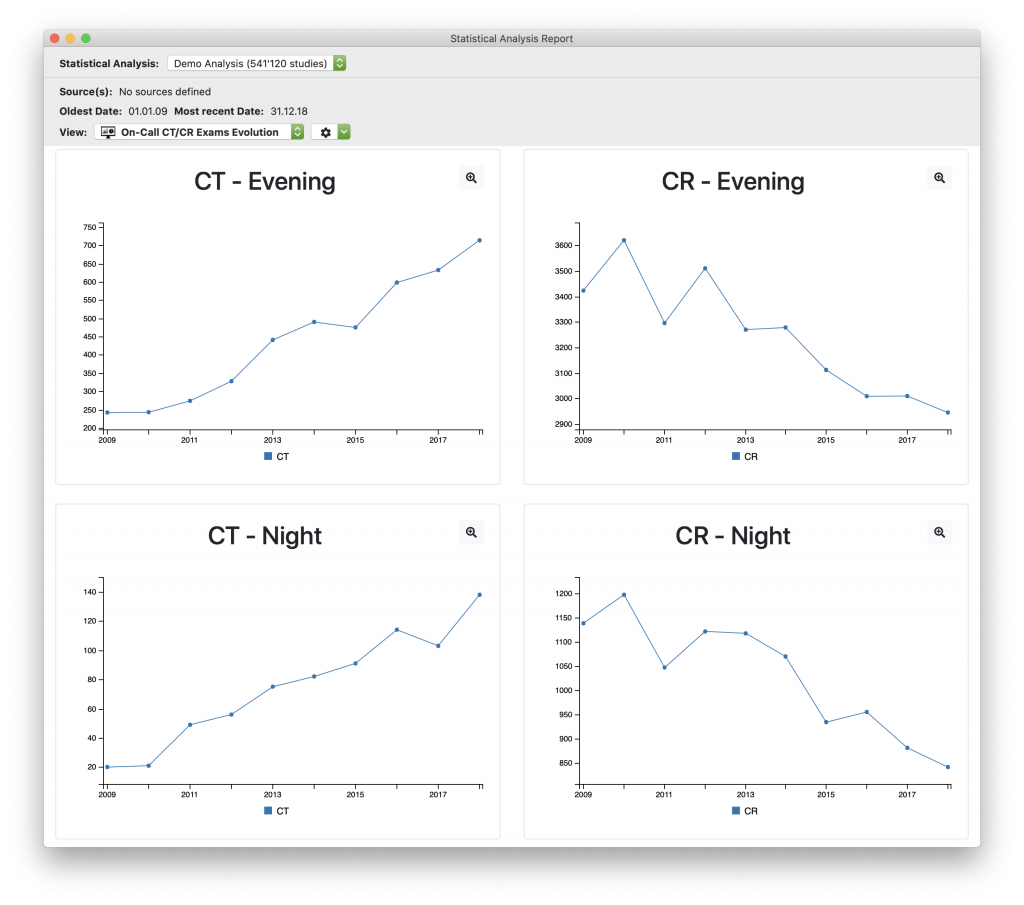
Task: Click the 2010 peak point in CR - Evening
Action: 624,240
